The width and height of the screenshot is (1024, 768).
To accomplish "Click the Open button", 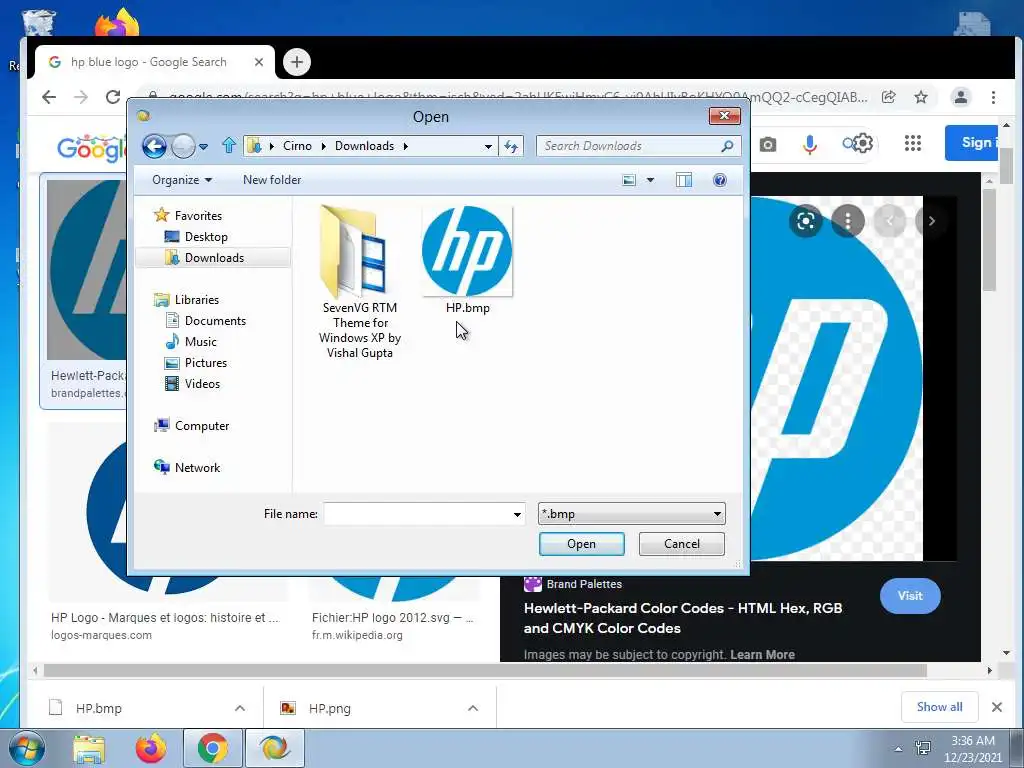I will pos(581,544).
